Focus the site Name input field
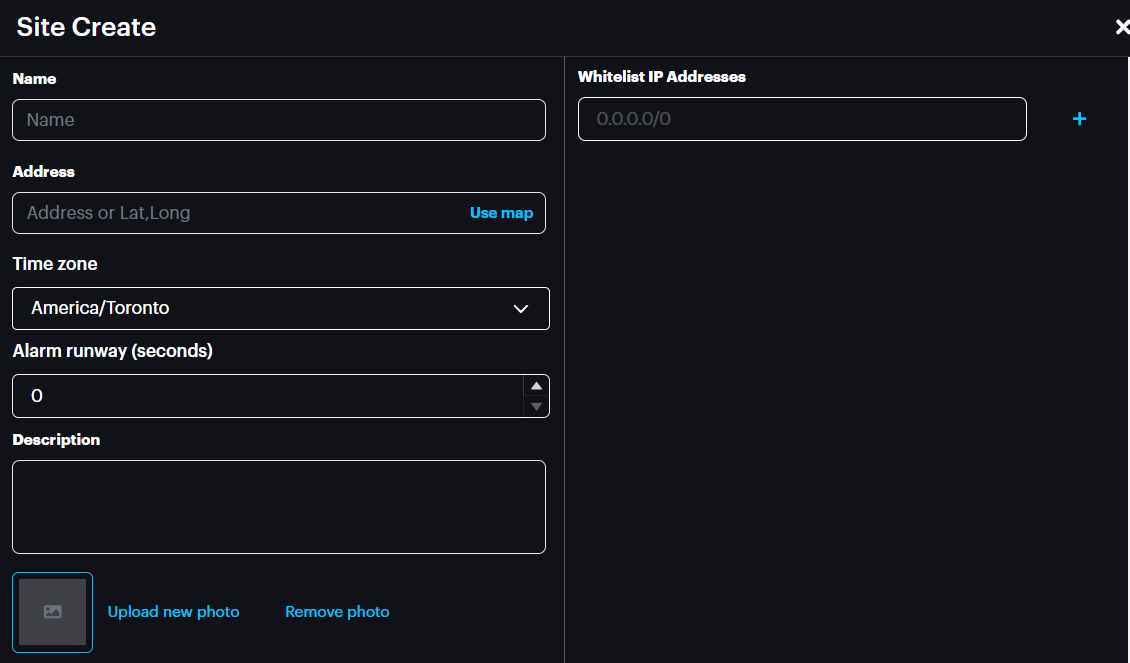 coord(278,120)
